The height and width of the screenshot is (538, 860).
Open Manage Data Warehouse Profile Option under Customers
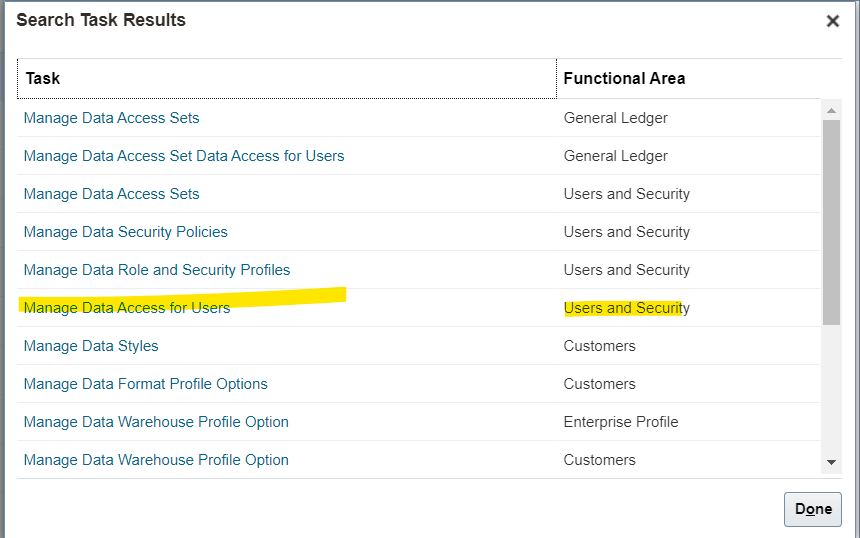pyautogui.click(x=156, y=460)
